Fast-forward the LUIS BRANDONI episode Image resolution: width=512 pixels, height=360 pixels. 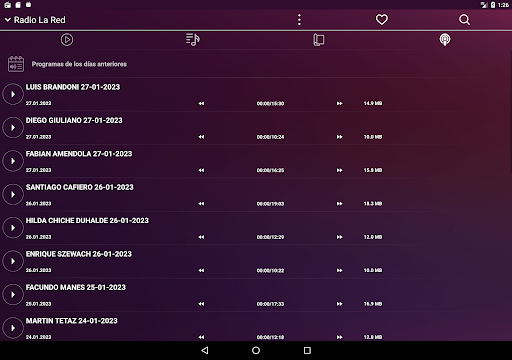[x=339, y=103]
